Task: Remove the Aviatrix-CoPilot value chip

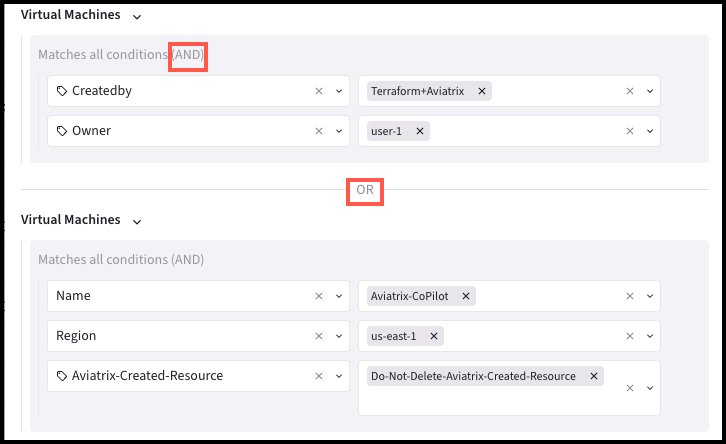Action: (466, 296)
